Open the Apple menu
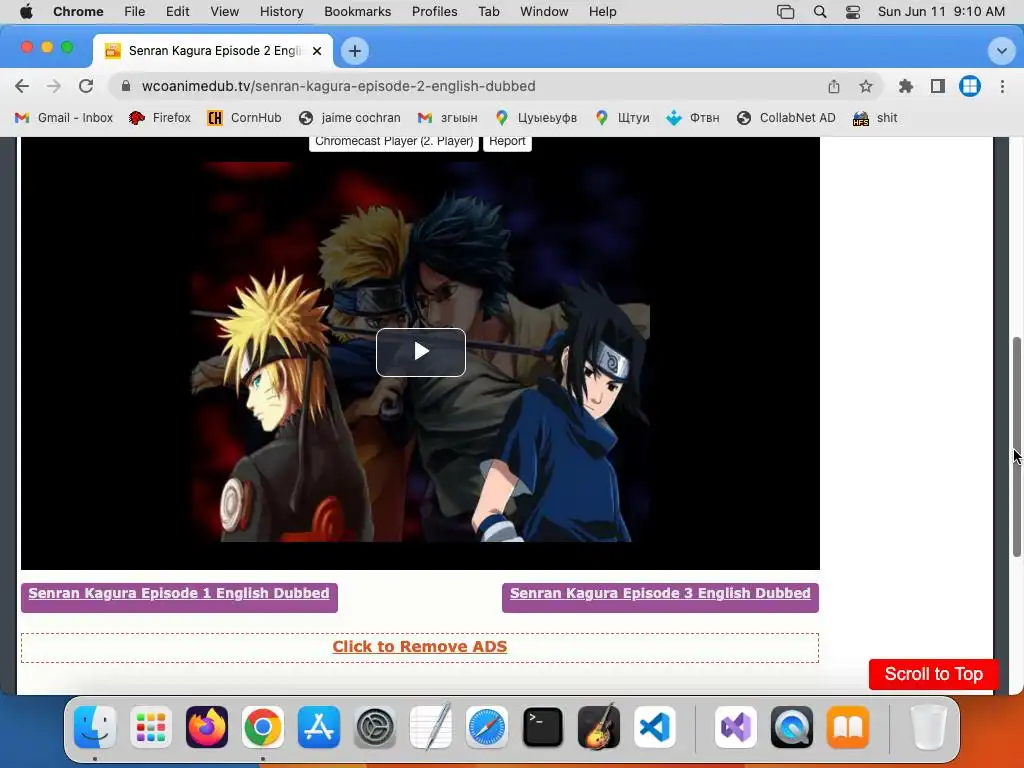 [26, 12]
